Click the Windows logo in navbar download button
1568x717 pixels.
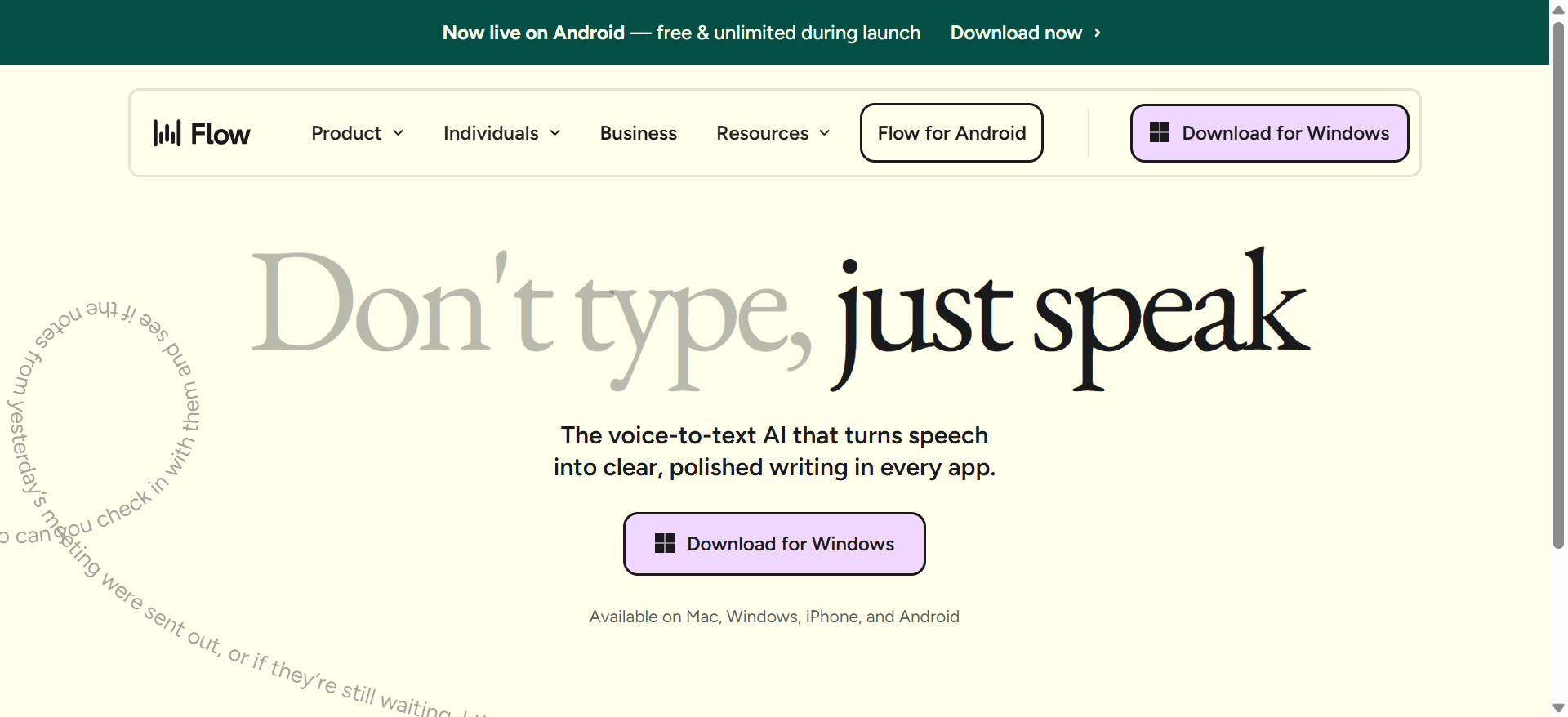point(1160,132)
